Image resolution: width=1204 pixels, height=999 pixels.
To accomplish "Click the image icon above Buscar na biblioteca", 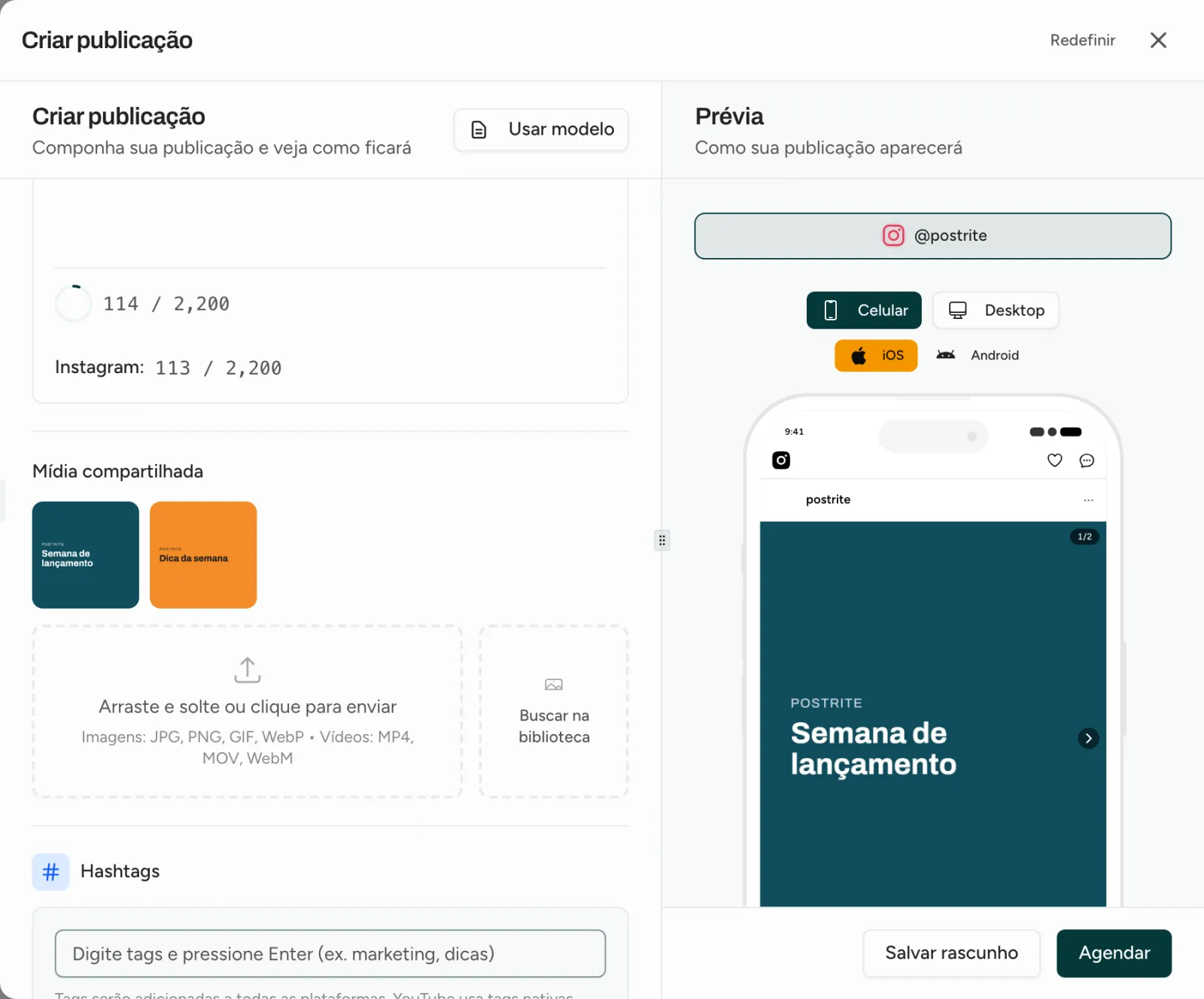I will point(554,685).
